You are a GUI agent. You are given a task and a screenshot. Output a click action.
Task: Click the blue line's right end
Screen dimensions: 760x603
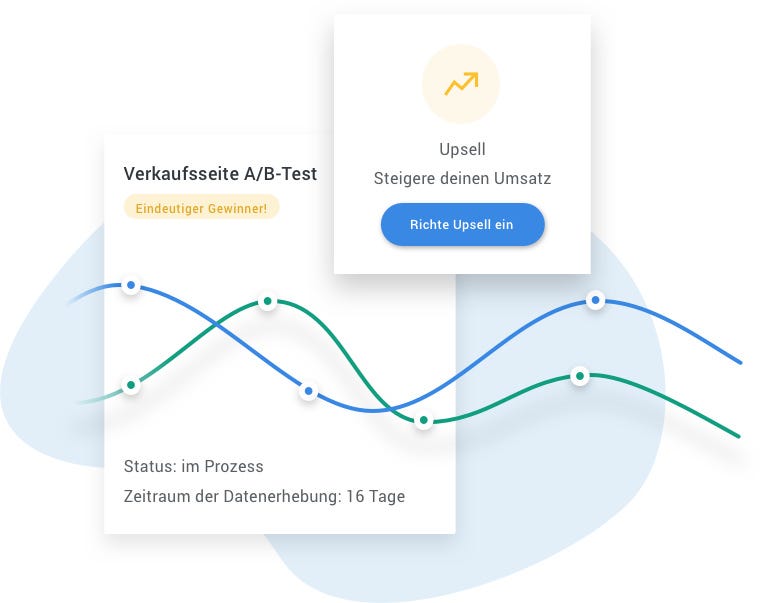[x=738, y=361]
